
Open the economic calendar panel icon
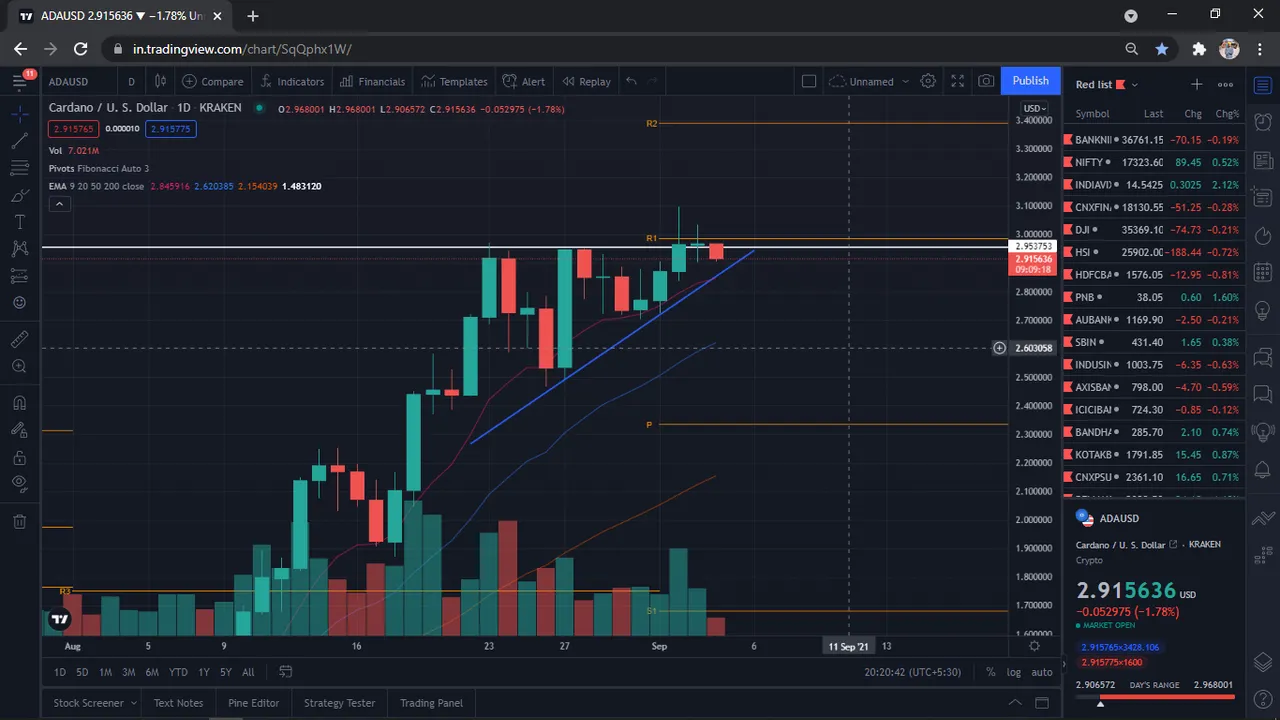[1262, 272]
